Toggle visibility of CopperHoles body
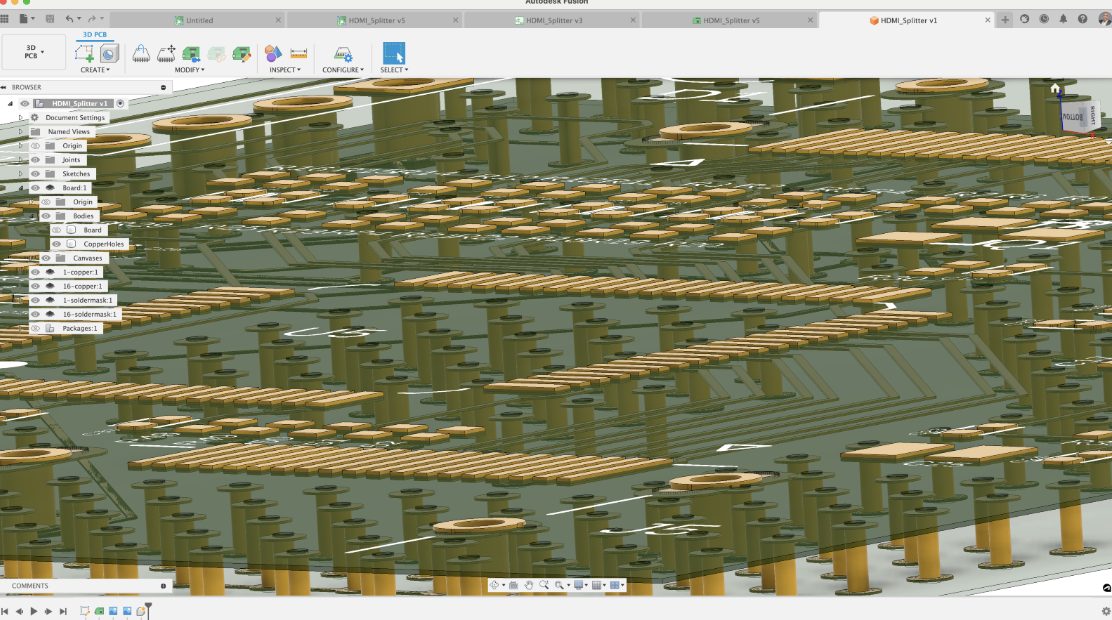The height and width of the screenshot is (620, 1112). coord(57,244)
